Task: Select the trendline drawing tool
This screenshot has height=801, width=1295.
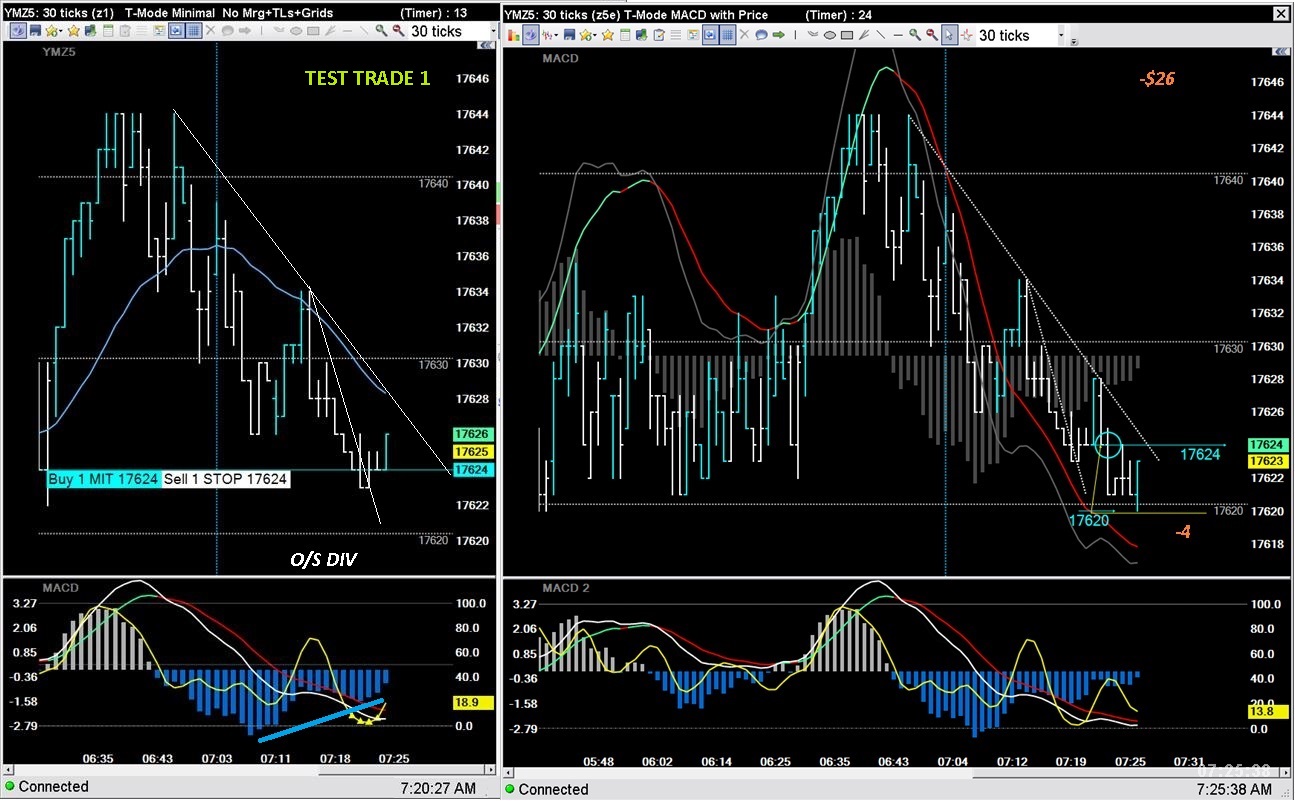Action: (363, 32)
